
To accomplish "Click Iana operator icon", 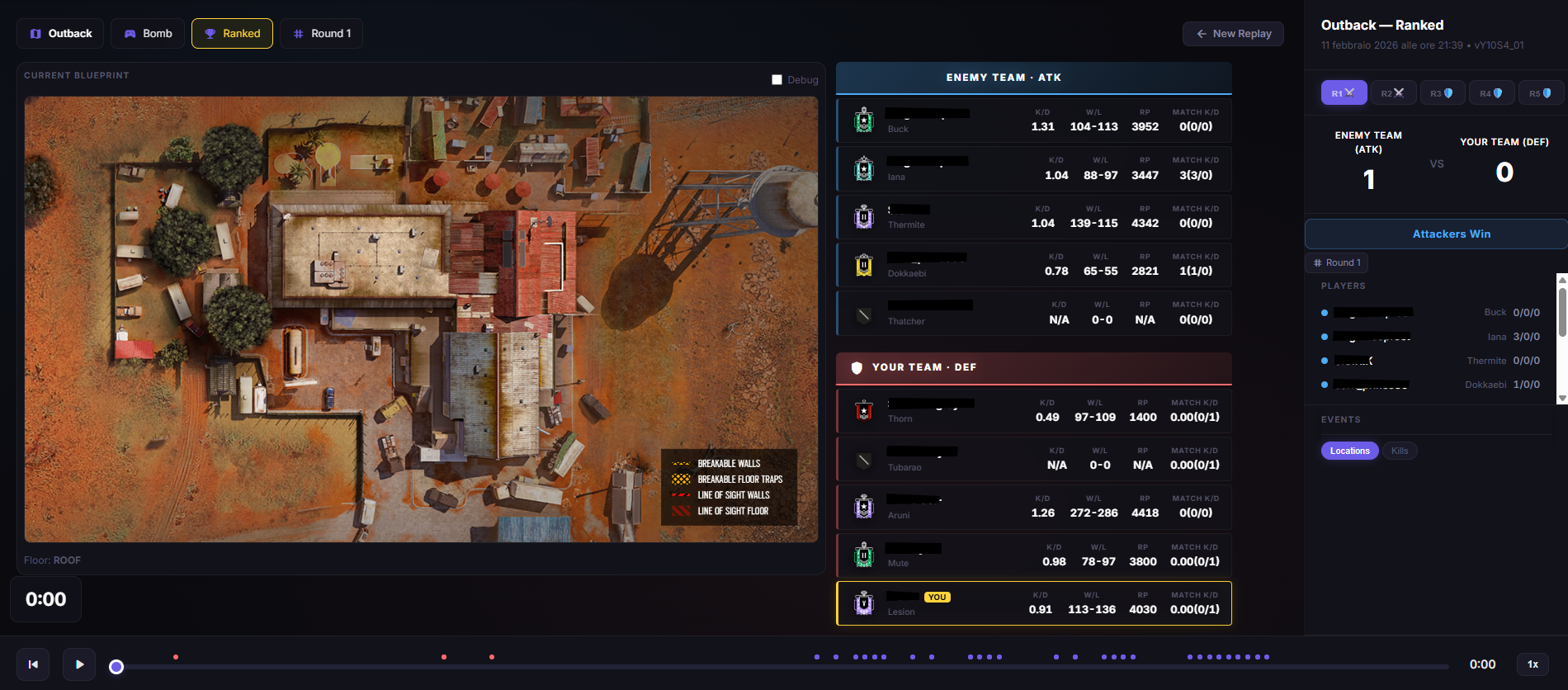I will pyautogui.click(x=864, y=169).
